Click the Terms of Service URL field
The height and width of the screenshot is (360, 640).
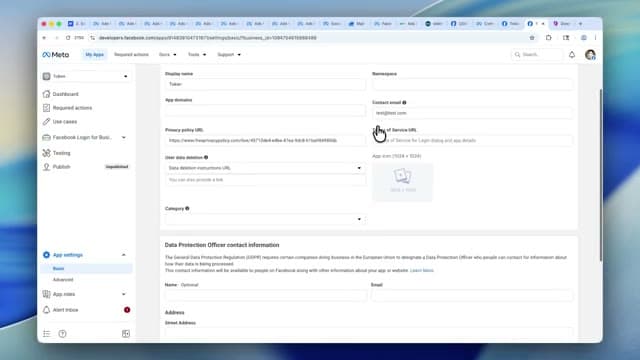(x=473, y=140)
